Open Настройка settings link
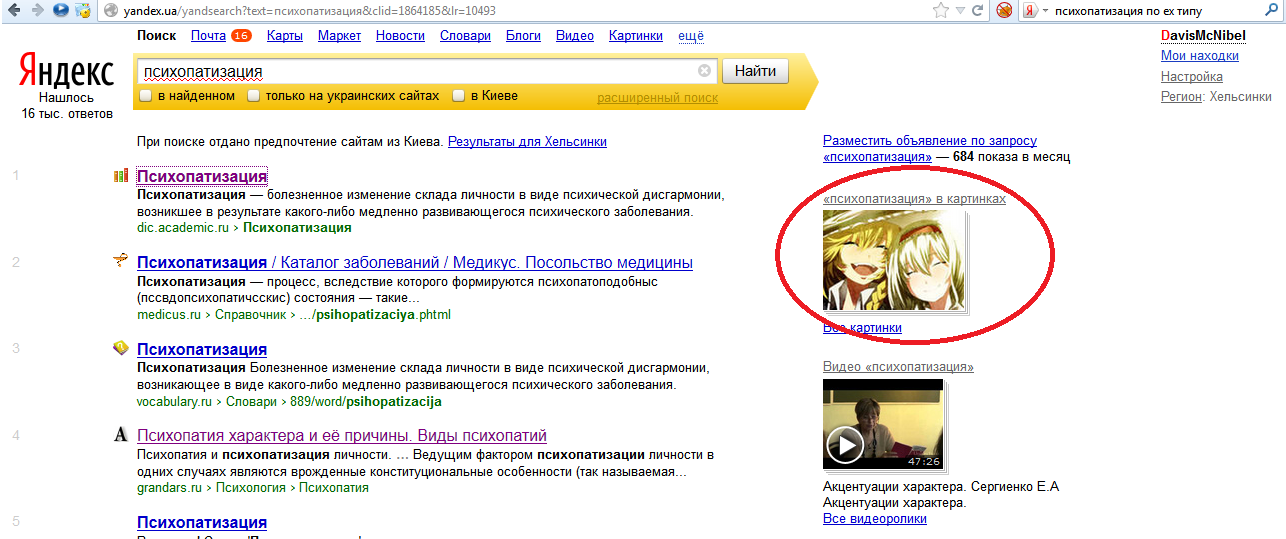The width and height of the screenshot is (1286, 539). click(1192, 77)
